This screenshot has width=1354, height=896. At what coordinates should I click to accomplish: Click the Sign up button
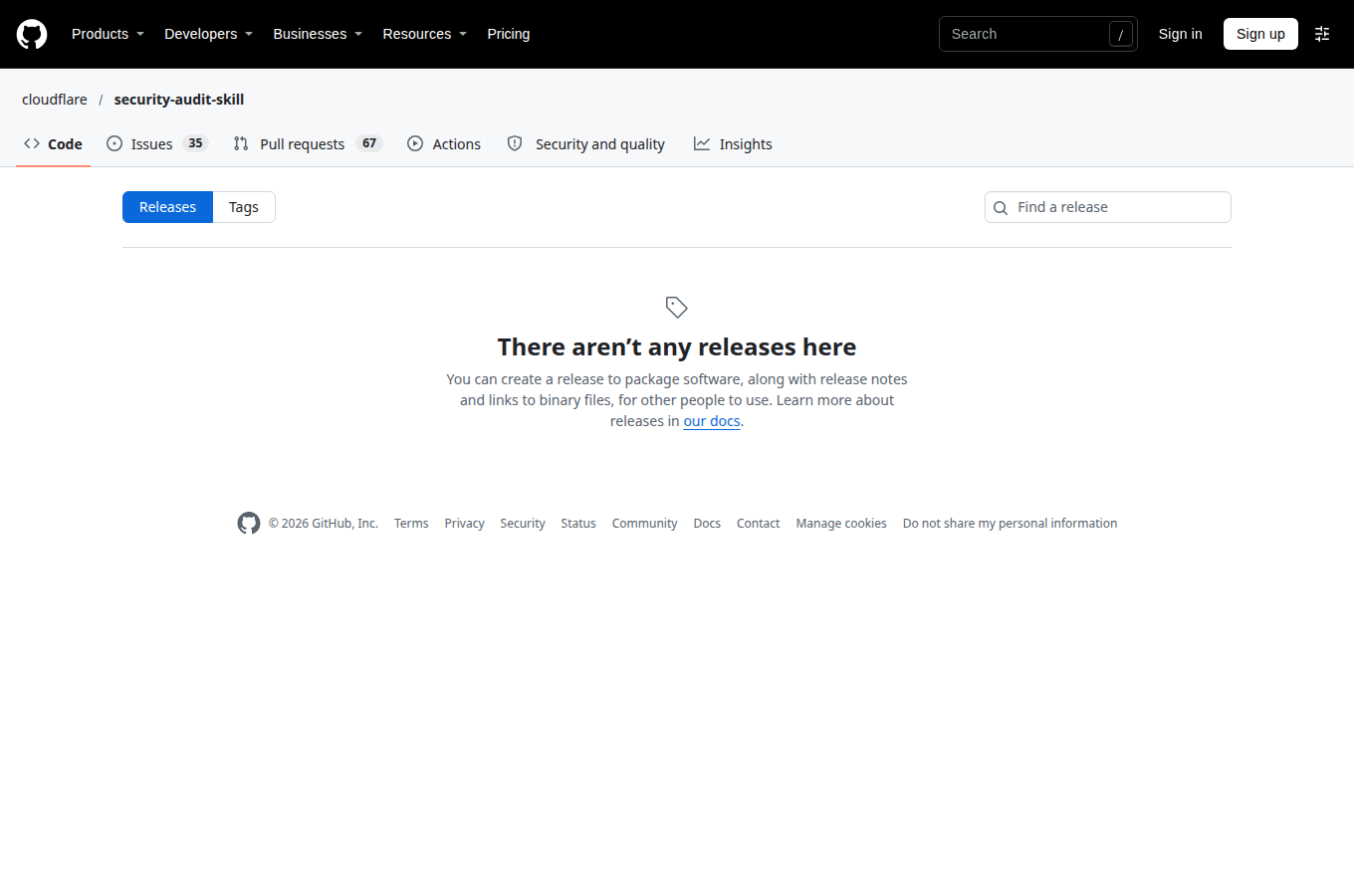(x=1260, y=34)
